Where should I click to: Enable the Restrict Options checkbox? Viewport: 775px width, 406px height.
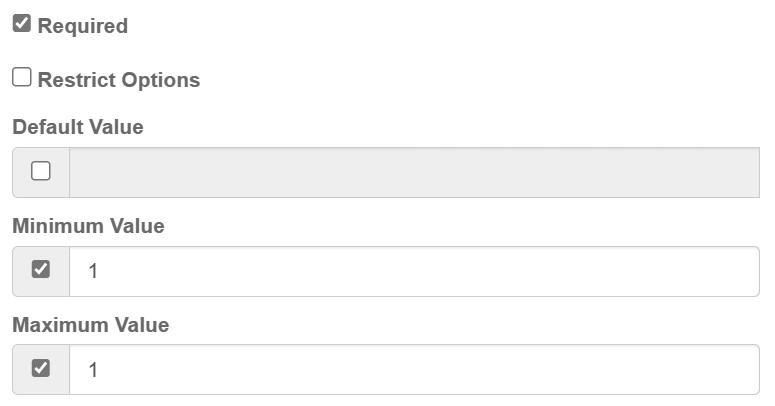click(x=22, y=78)
